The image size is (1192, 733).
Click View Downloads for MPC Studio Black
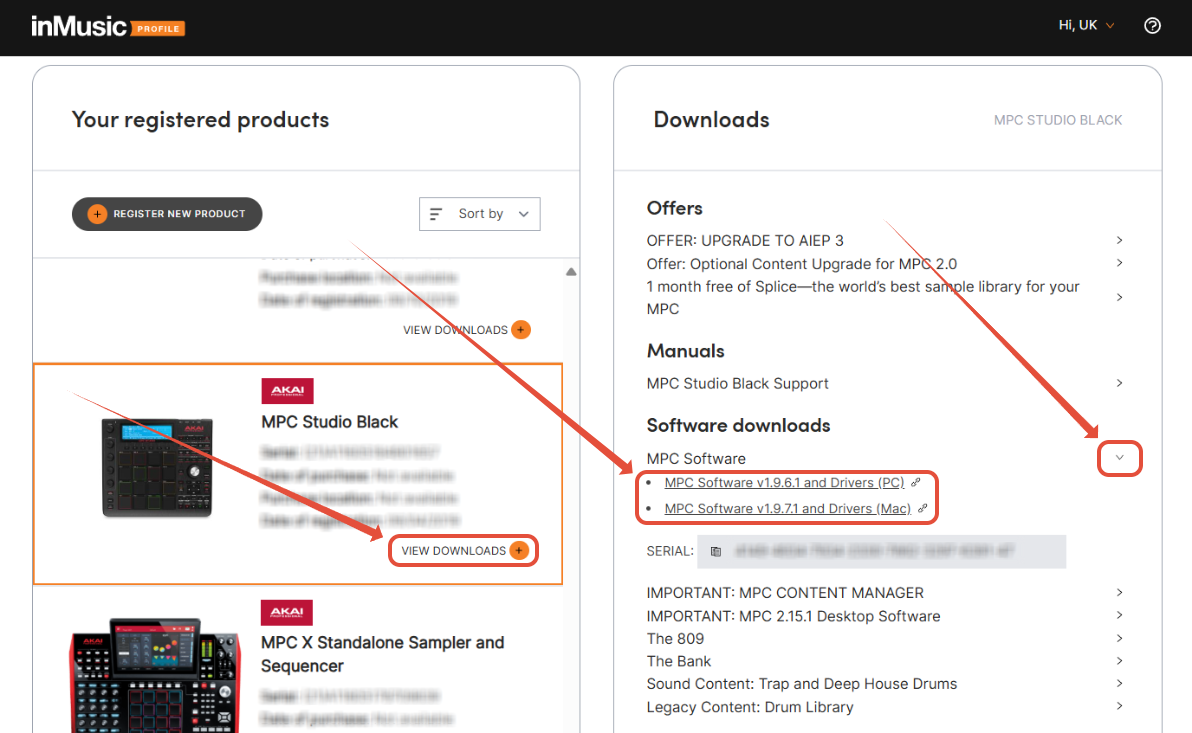464,551
